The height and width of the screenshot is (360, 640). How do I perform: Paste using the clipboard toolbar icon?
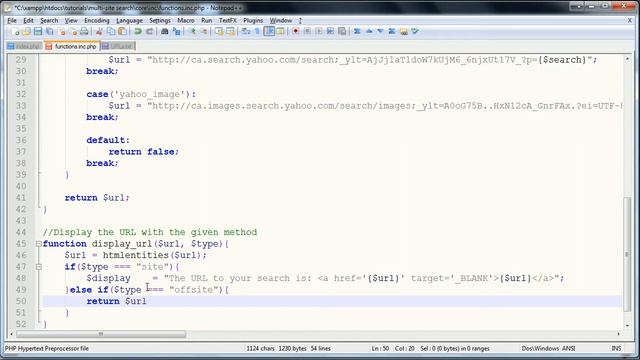click(122, 31)
